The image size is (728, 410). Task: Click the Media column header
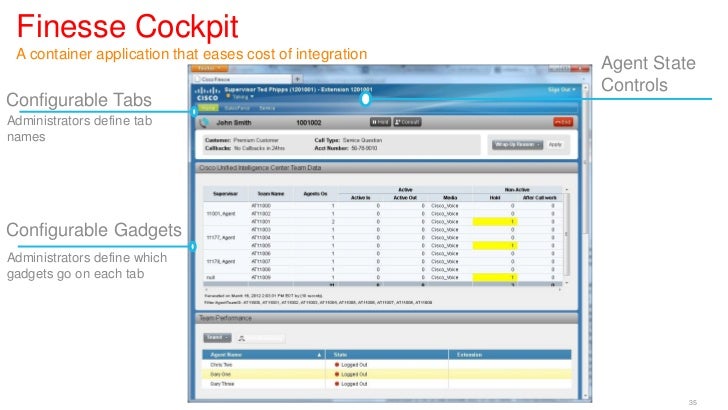[450, 198]
